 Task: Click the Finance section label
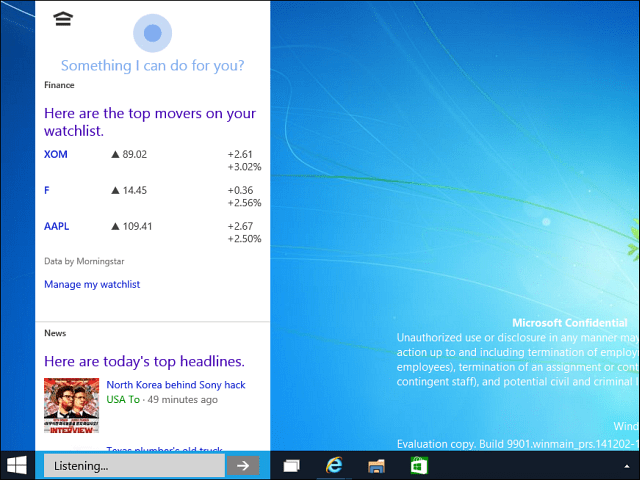point(59,85)
